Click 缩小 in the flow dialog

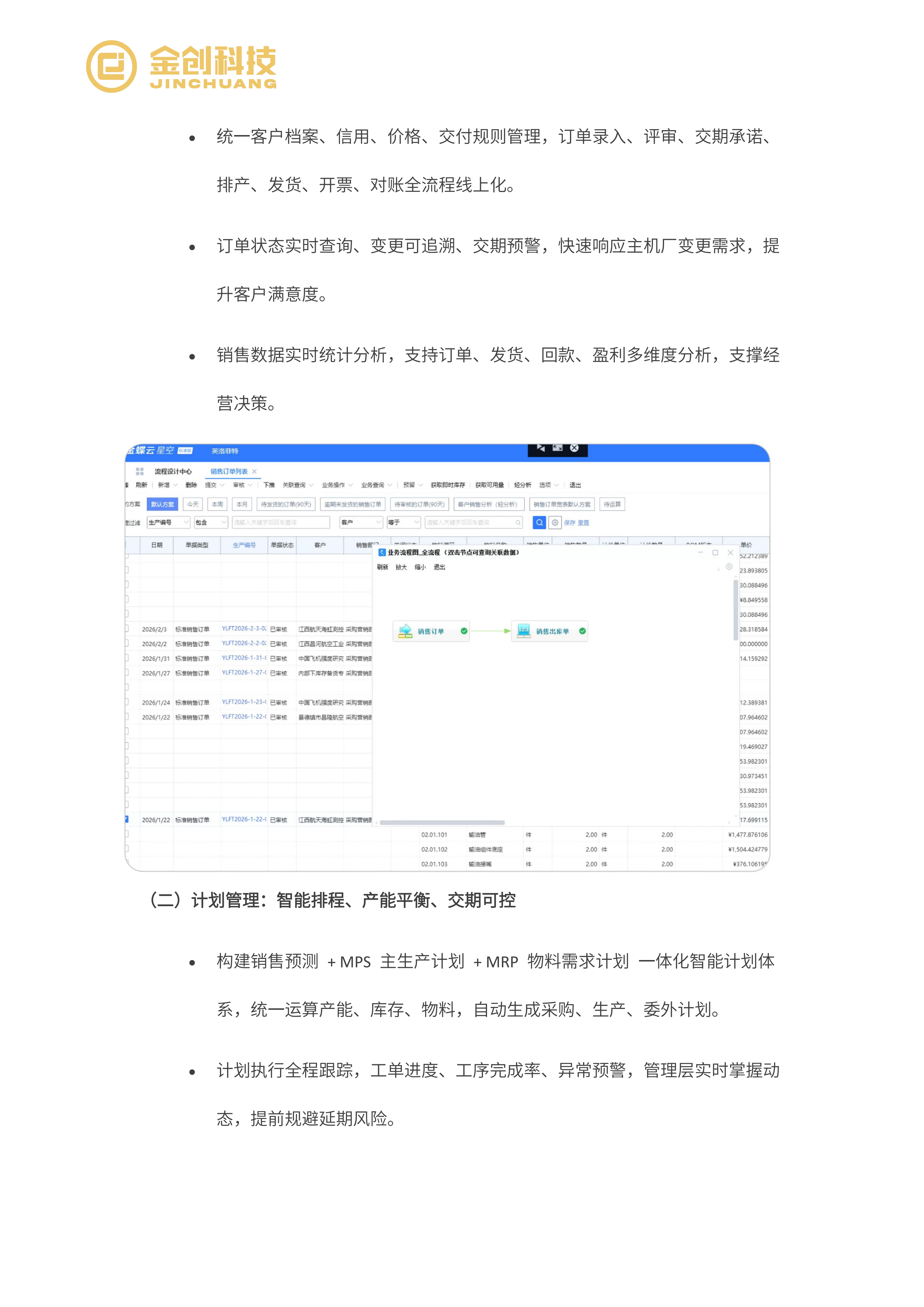click(420, 567)
